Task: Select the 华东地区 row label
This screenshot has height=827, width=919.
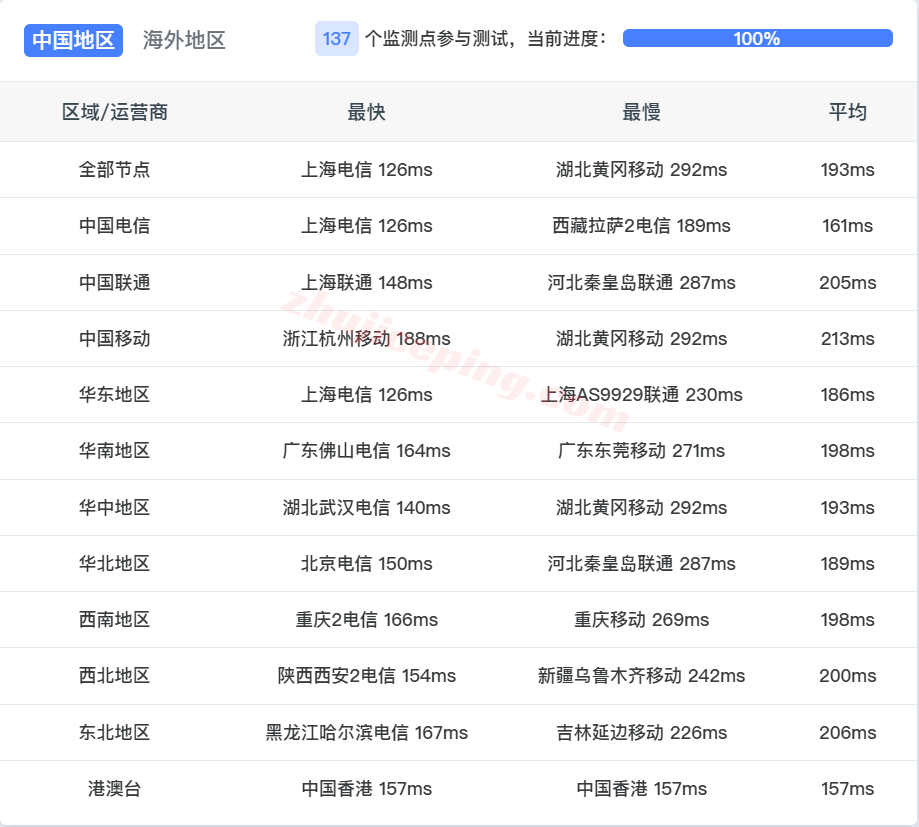Action: pos(114,394)
